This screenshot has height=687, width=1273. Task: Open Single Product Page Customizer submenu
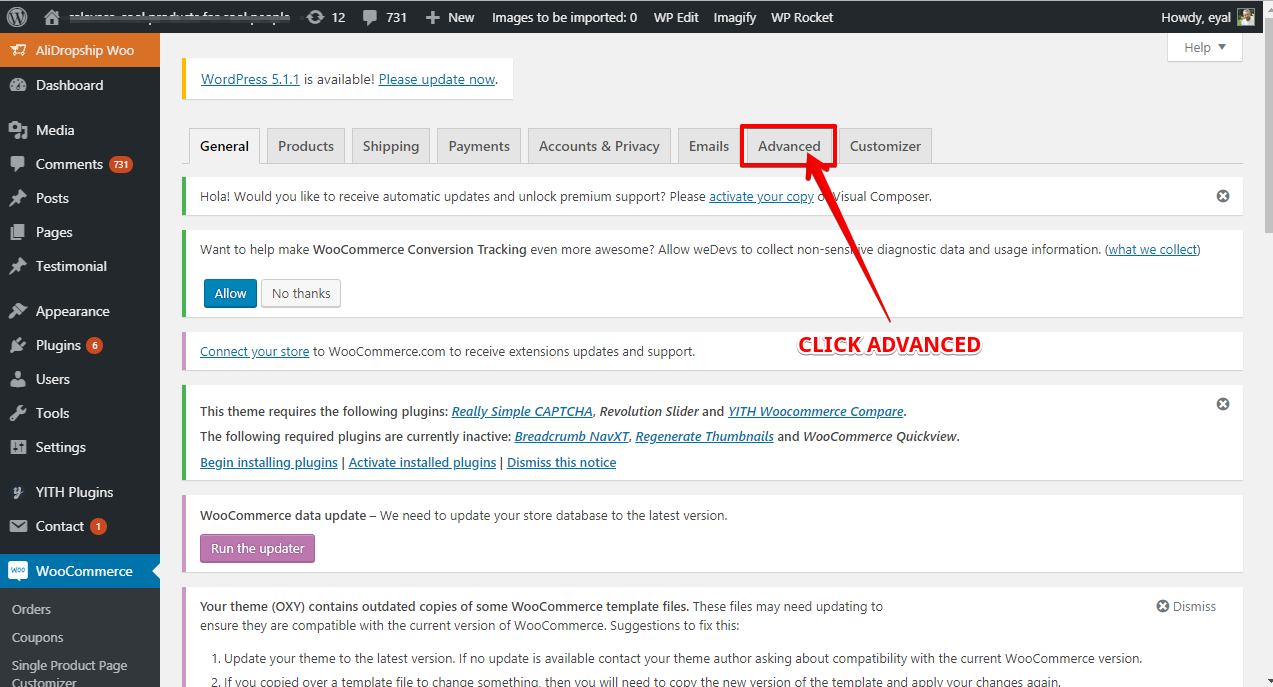click(x=69, y=673)
